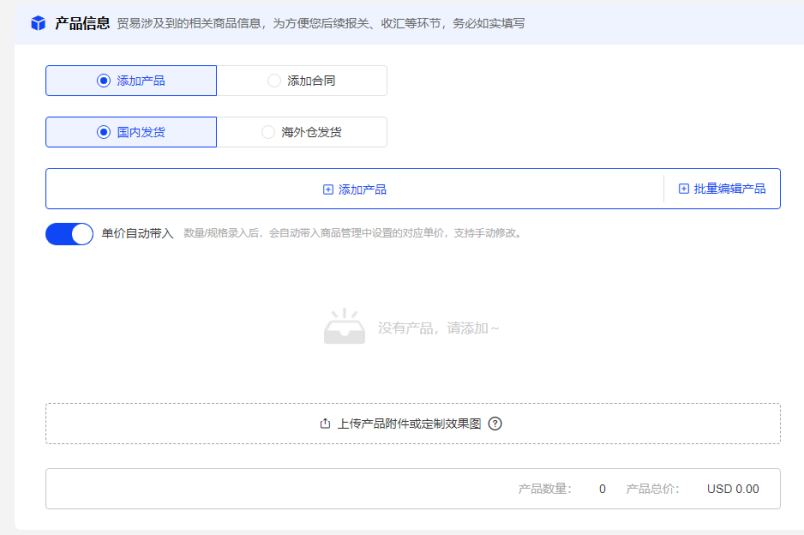Click the 单价自动带入 label text

pyautogui.click(x=137, y=234)
